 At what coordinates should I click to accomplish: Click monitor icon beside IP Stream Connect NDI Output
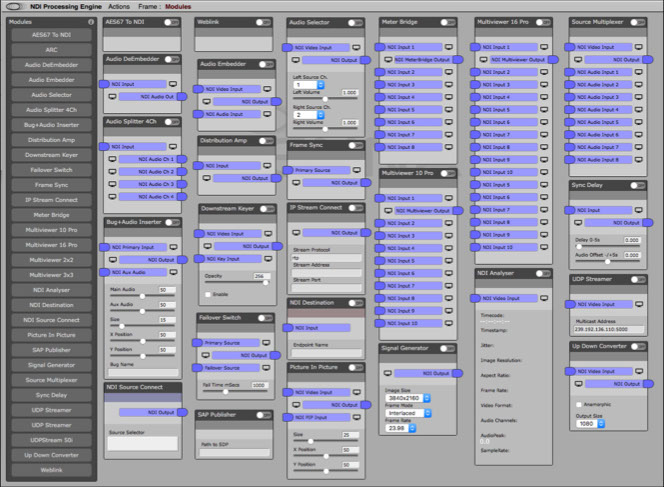[x=296, y=233]
